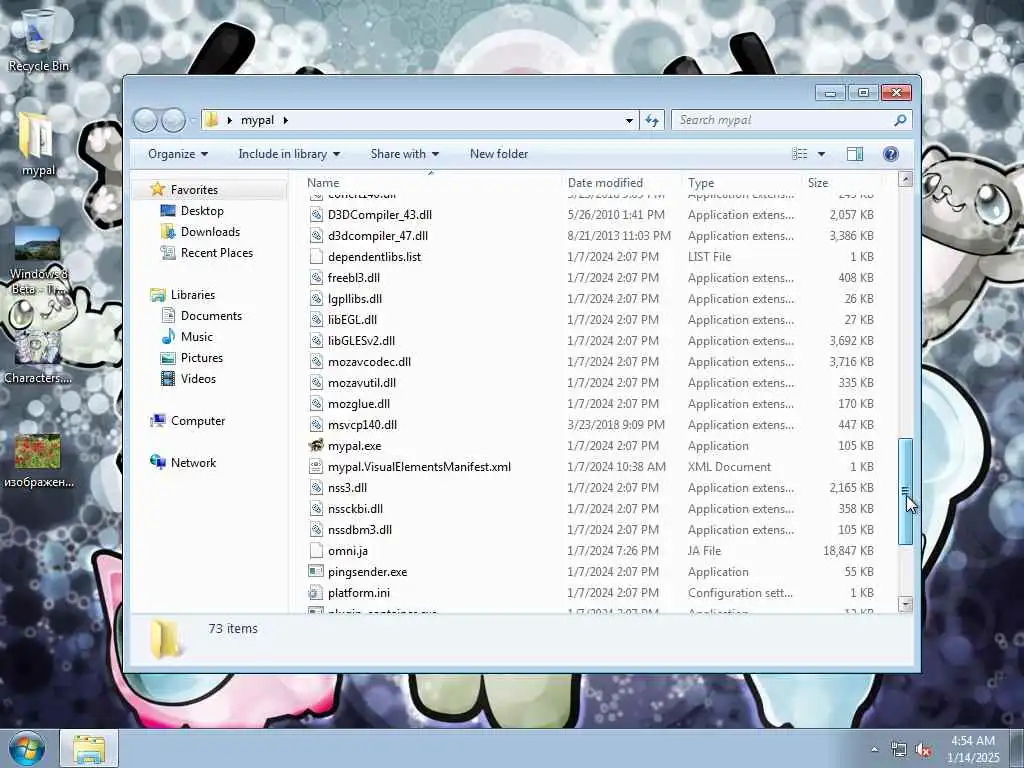This screenshot has height=768, width=1024.
Task: Select the D3DCompiler_43.dll file icon
Action: (316, 216)
